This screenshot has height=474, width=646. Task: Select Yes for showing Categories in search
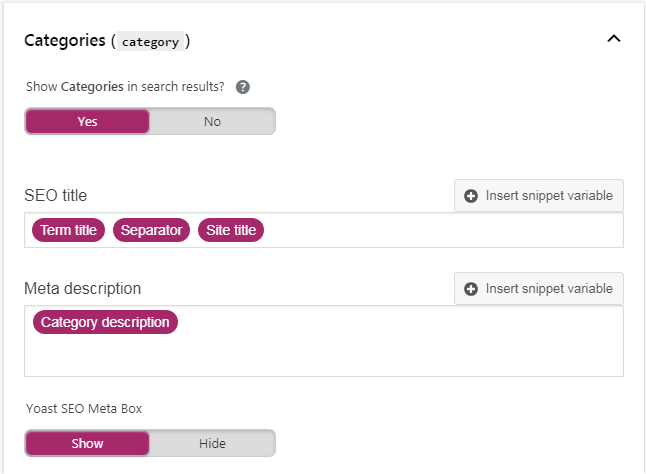click(87, 121)
